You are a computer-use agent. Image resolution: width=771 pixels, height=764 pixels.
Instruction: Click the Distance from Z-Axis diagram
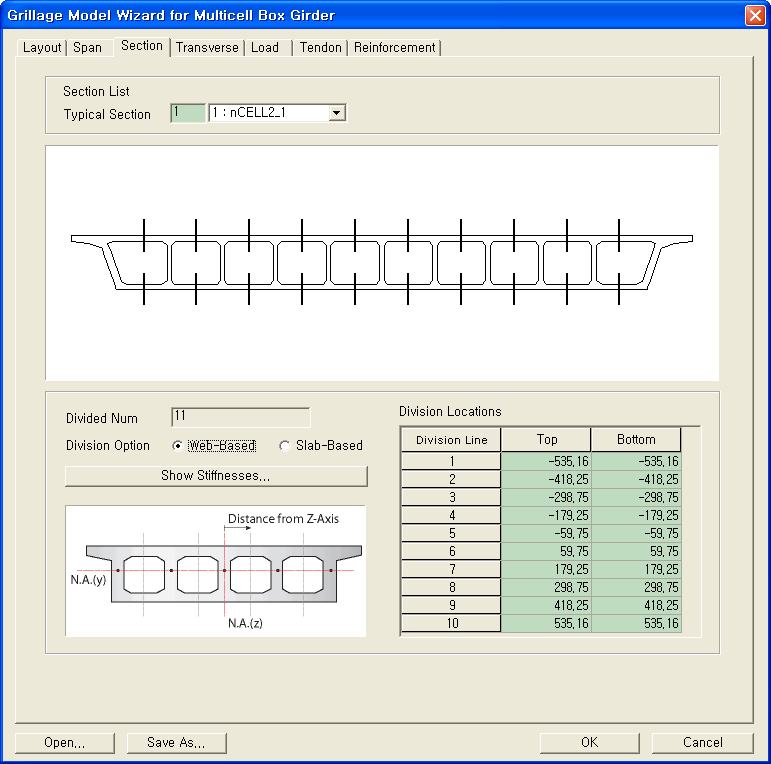[x=215, y=571]
